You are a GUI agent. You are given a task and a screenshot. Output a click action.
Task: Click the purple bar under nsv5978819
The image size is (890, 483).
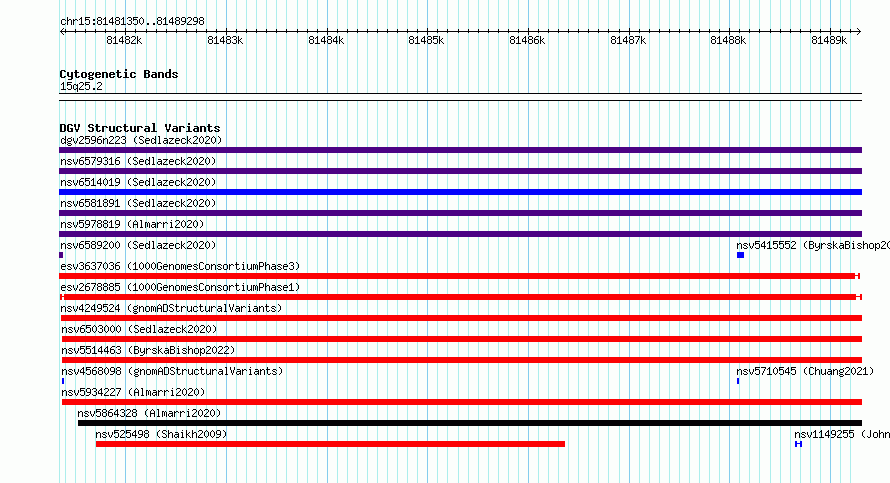[460, 234]
